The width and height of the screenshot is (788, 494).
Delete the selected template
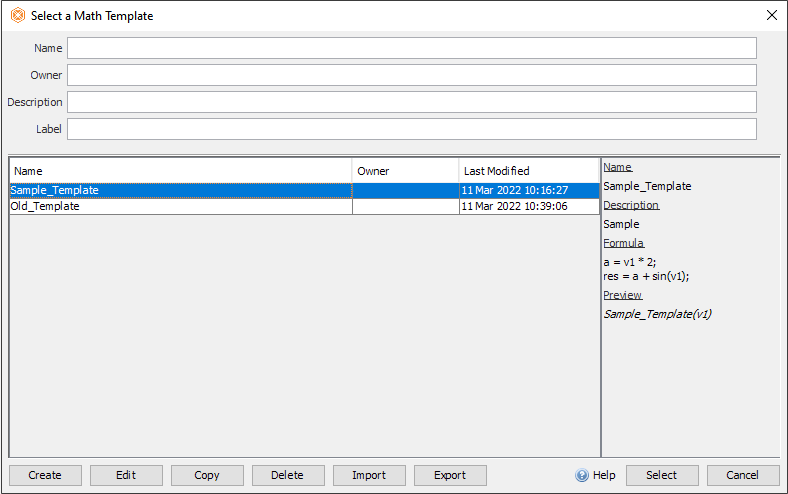[x=288, y=475]
